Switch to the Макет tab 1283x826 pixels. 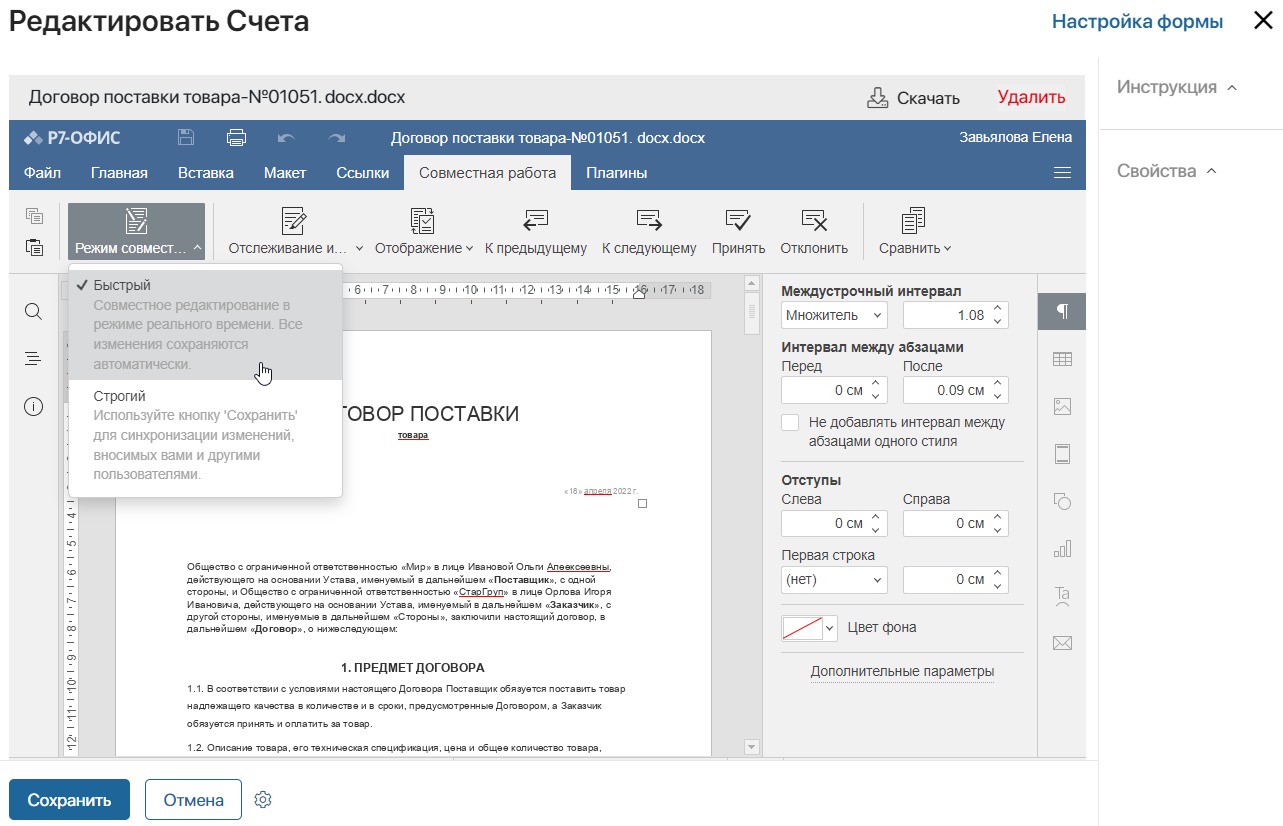(285, 173)
